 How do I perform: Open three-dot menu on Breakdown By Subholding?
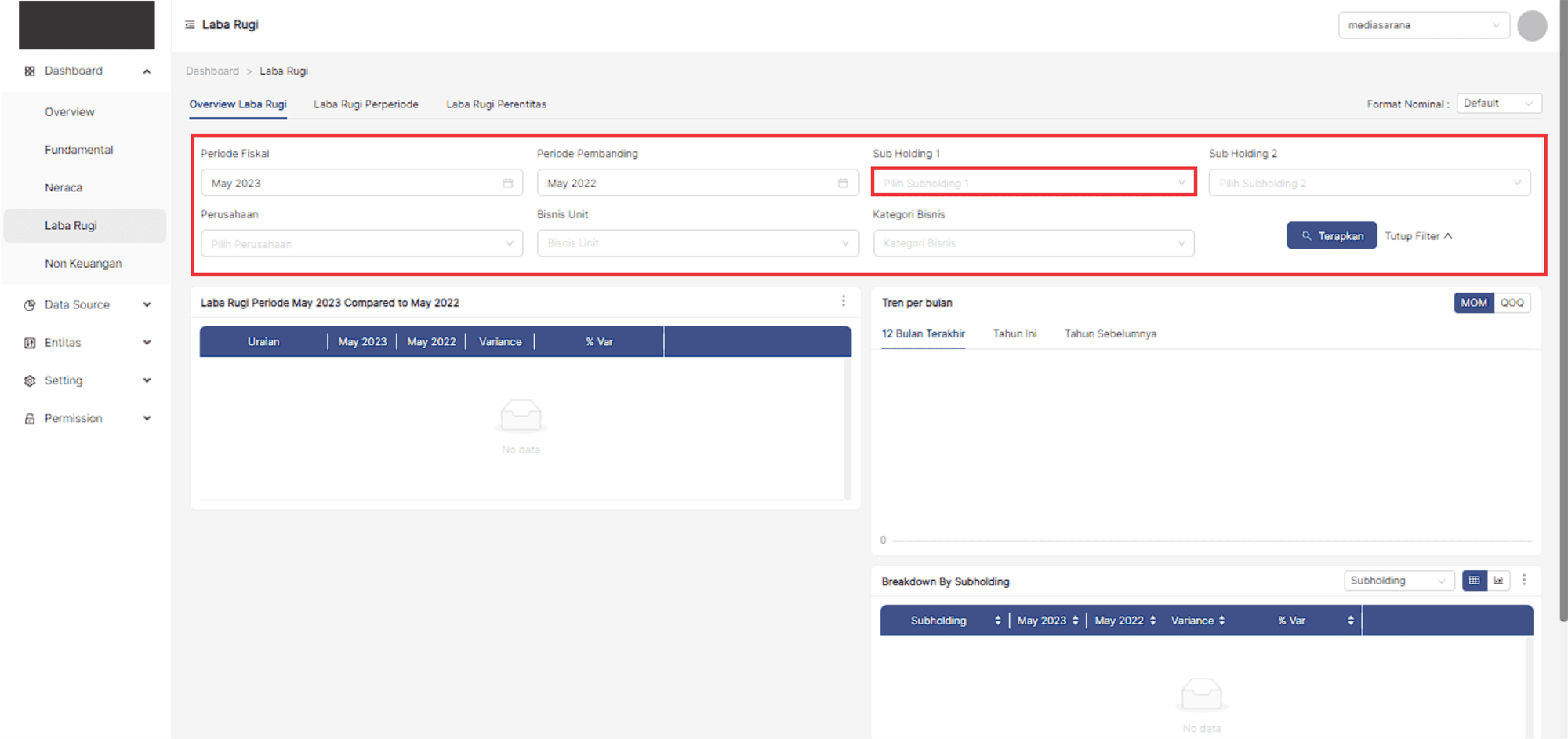1524,580
